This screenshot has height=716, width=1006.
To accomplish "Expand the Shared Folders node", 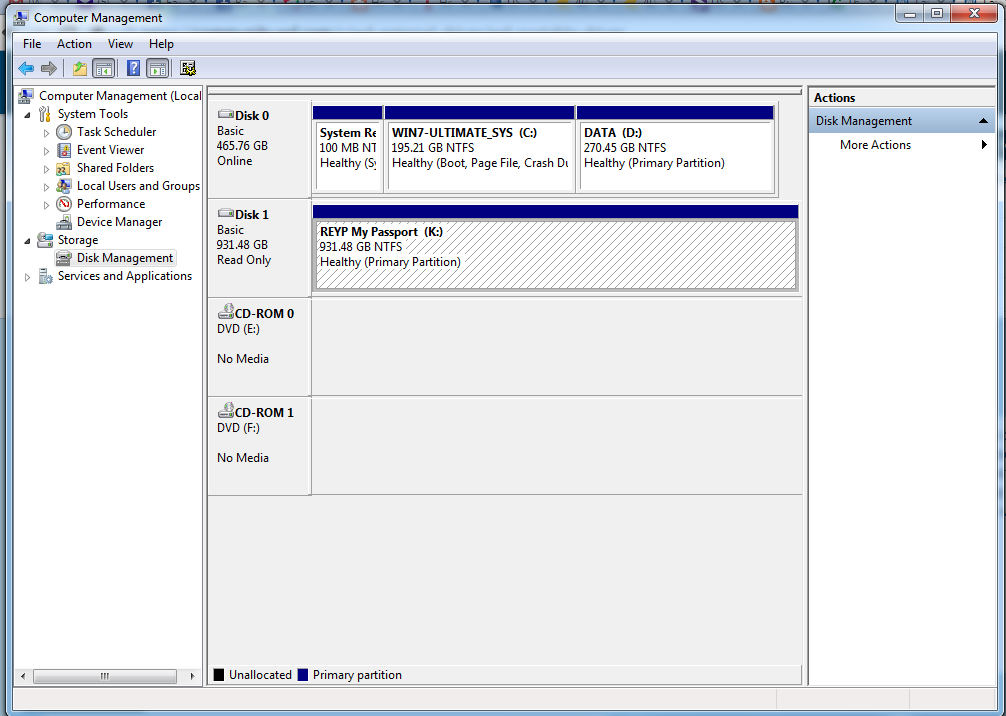I will [x=46, y=169].
